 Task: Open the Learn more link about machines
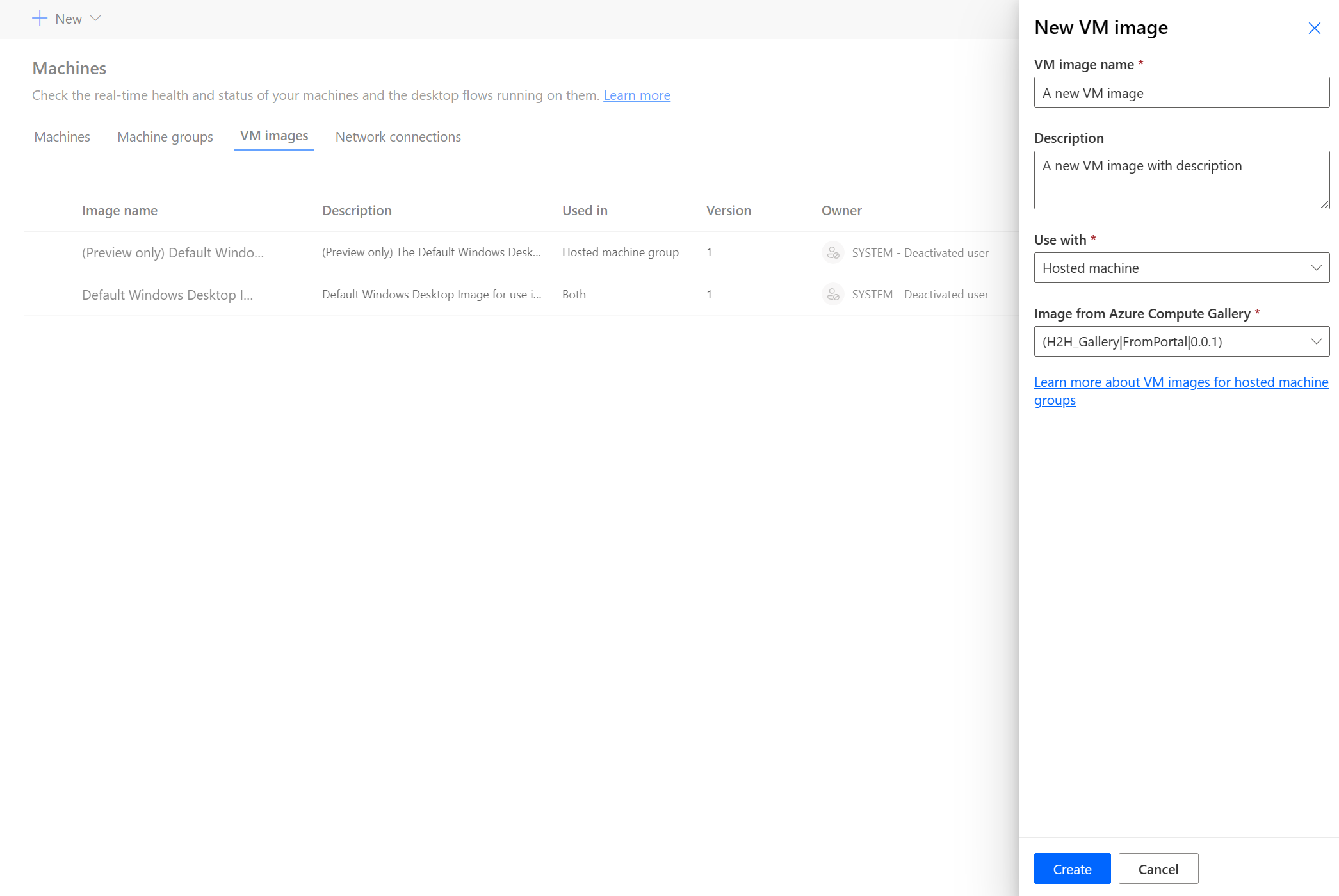(637, 94)
